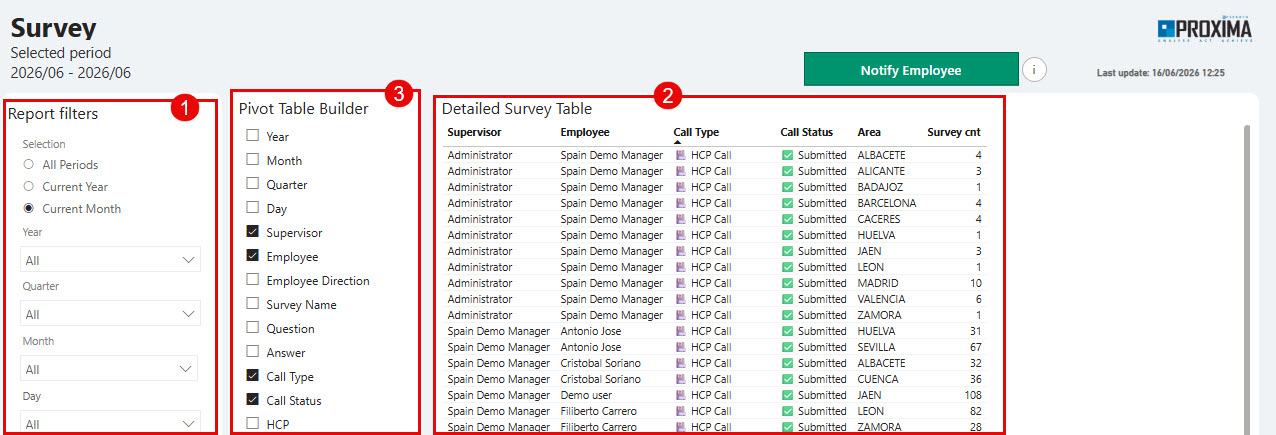This screenshot has height=435, width=1276.
Task: Select the Current Year radio option
Action: point(29,186)
